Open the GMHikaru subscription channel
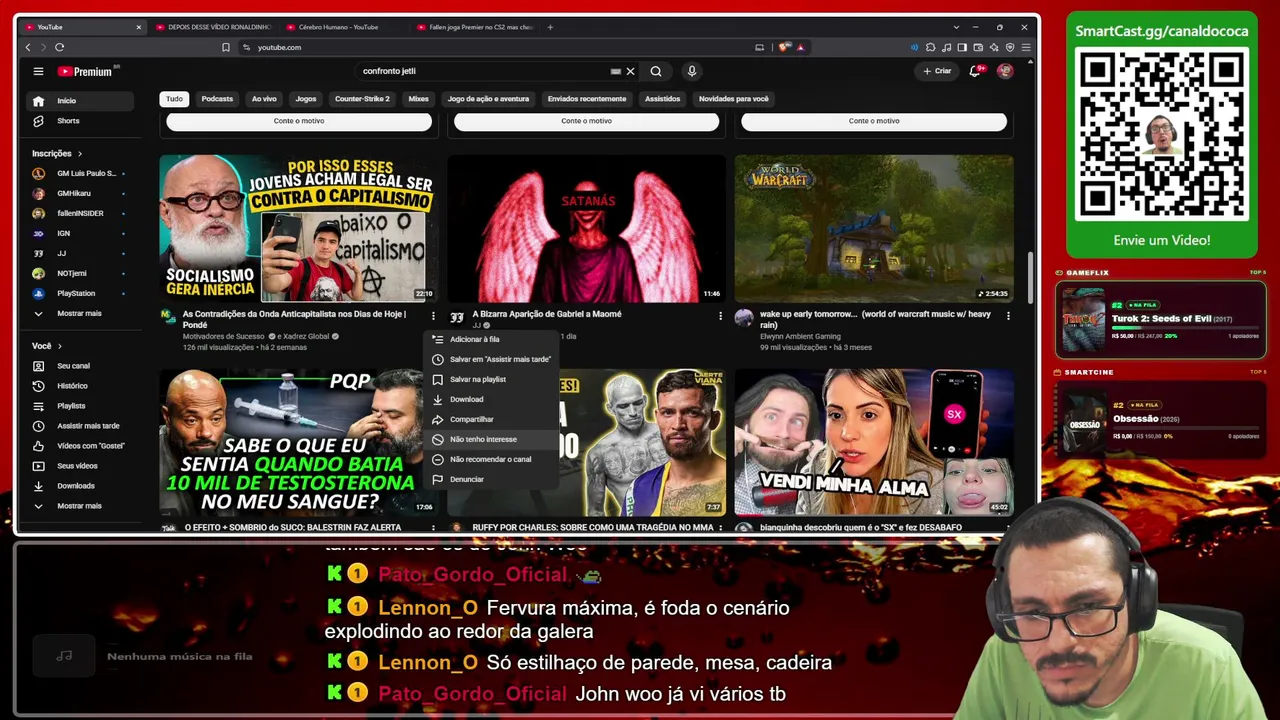 (80, 193)
